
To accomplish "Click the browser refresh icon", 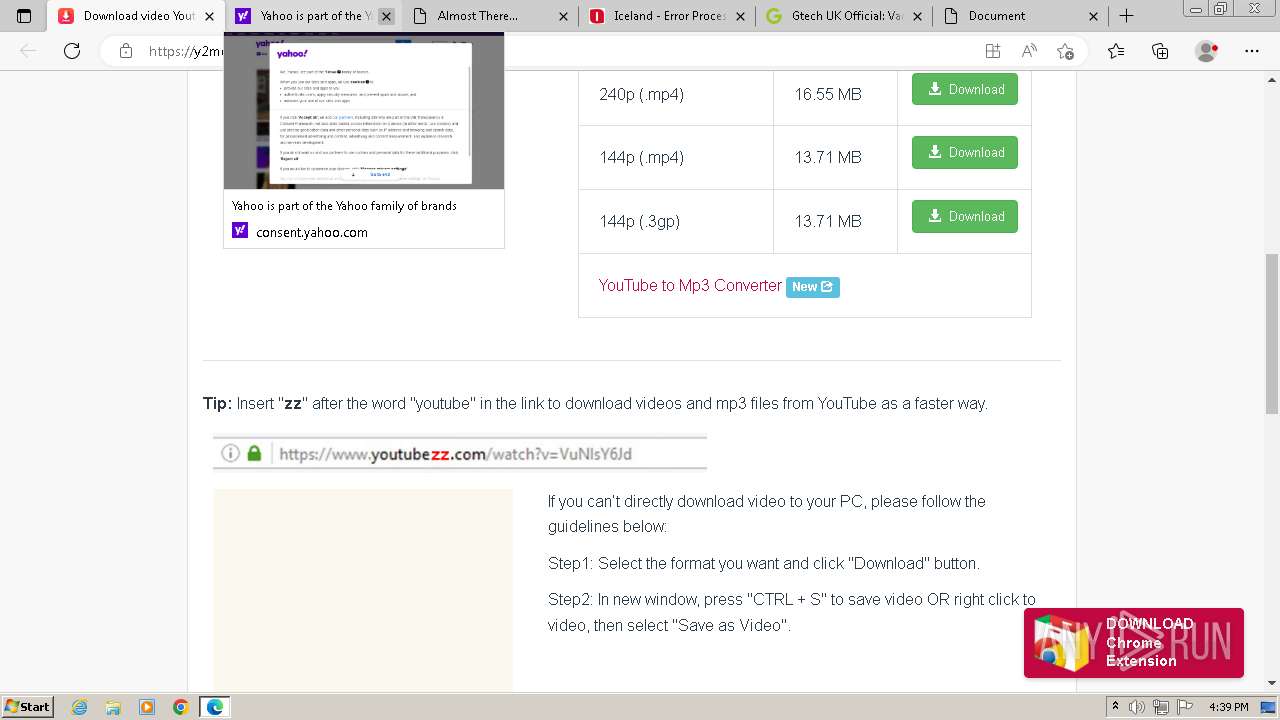I will point(72,51).
